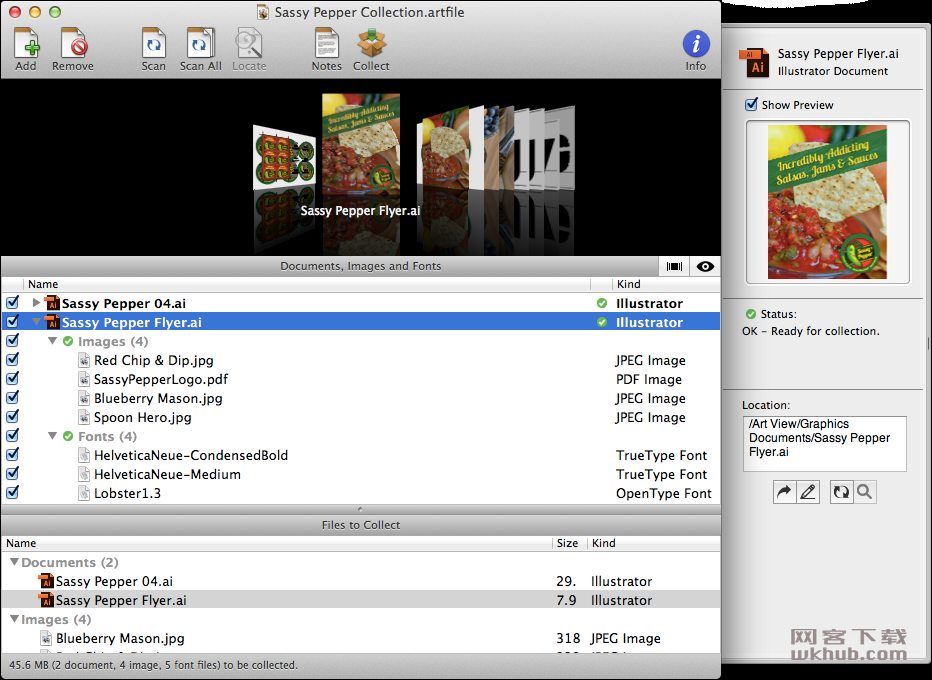This screenshot has width=932, height=680.
Task: Click the rescan arrows button under Location
Action: click(841, 492)
